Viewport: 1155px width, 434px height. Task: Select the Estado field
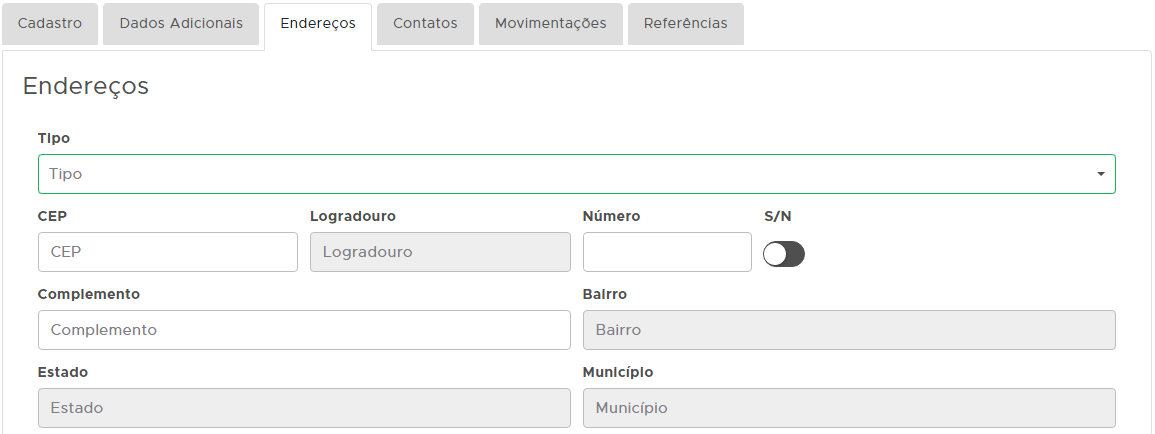[304, 408]
